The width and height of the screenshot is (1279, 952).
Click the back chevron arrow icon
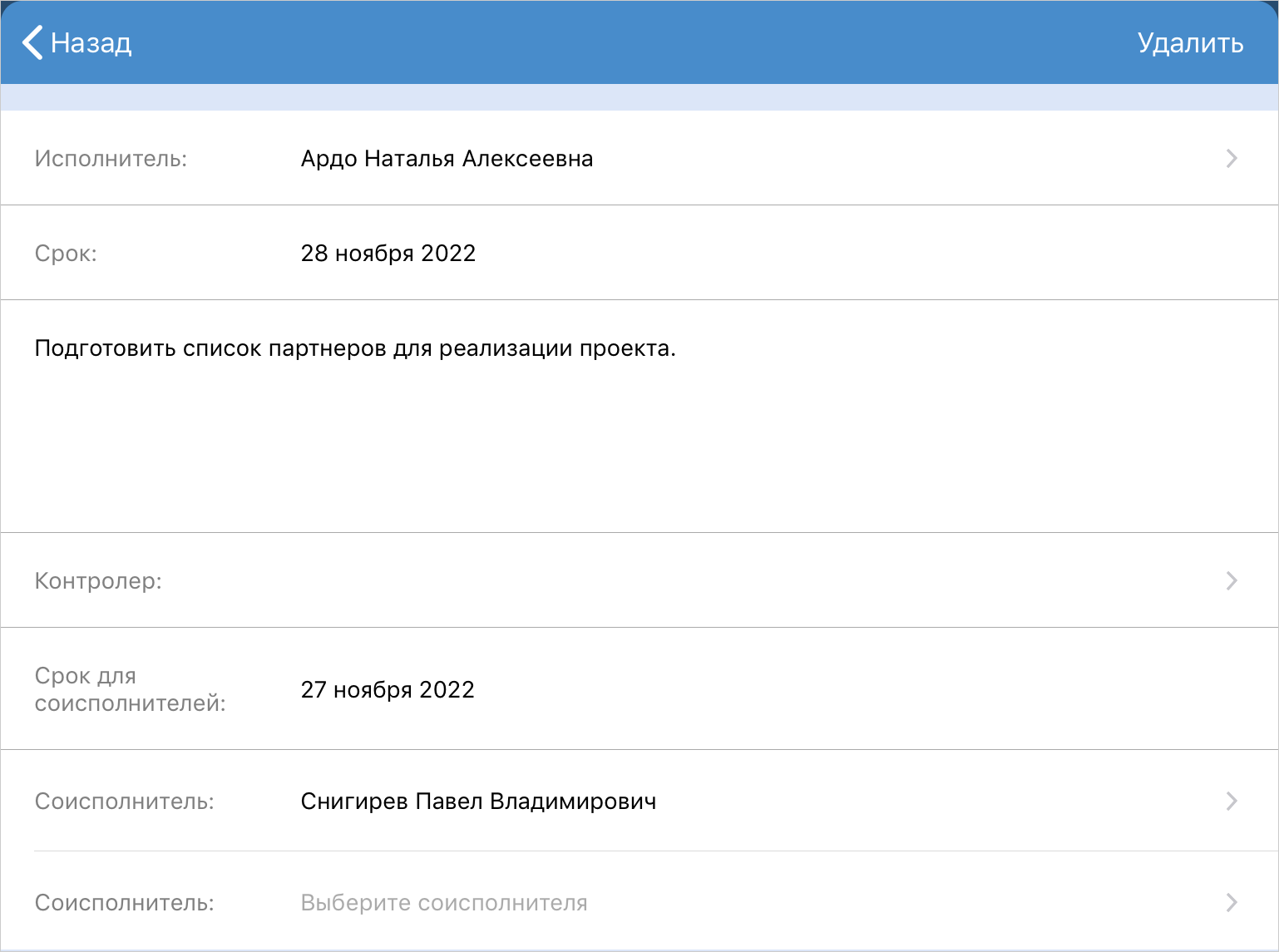(32, 42)
